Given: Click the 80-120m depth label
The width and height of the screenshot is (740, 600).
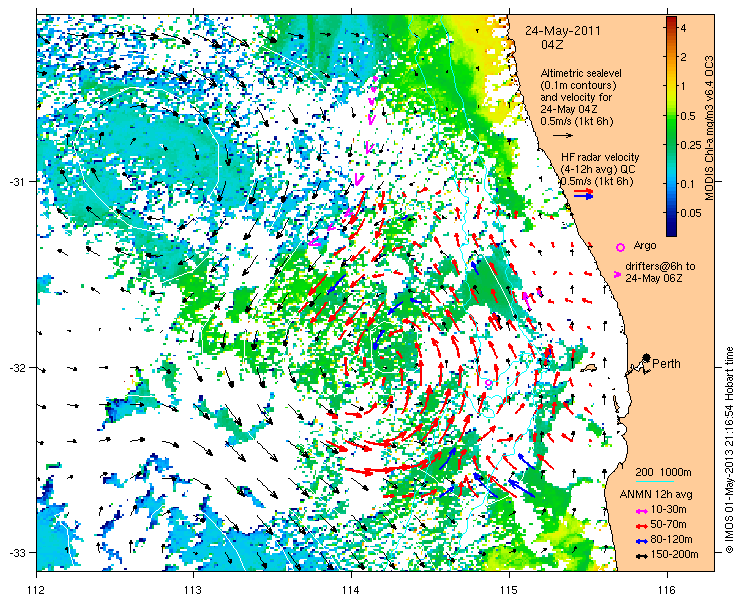Looking at the screenshot, I should tap(671, 540).
